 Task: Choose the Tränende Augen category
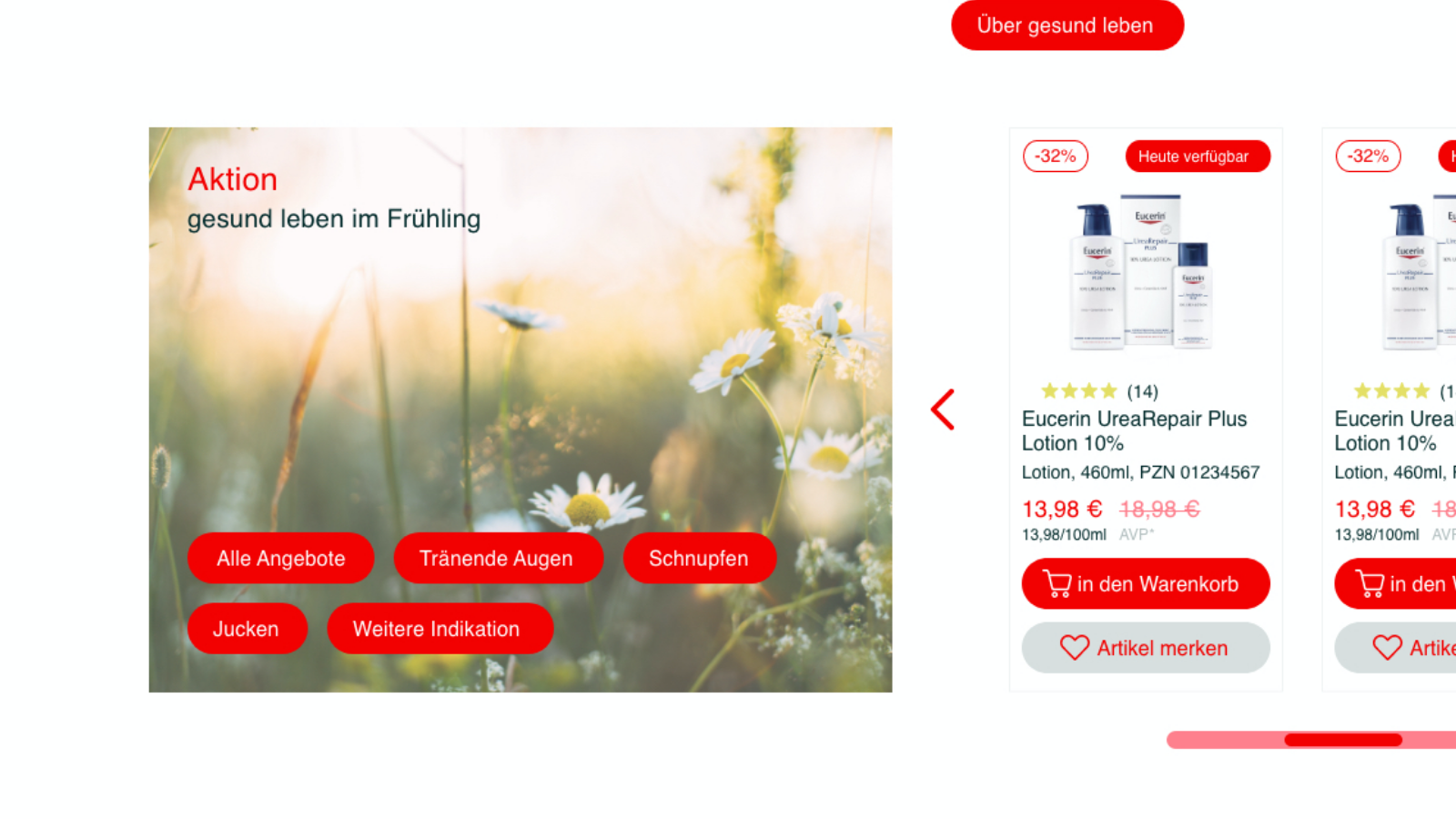[498, 558]
